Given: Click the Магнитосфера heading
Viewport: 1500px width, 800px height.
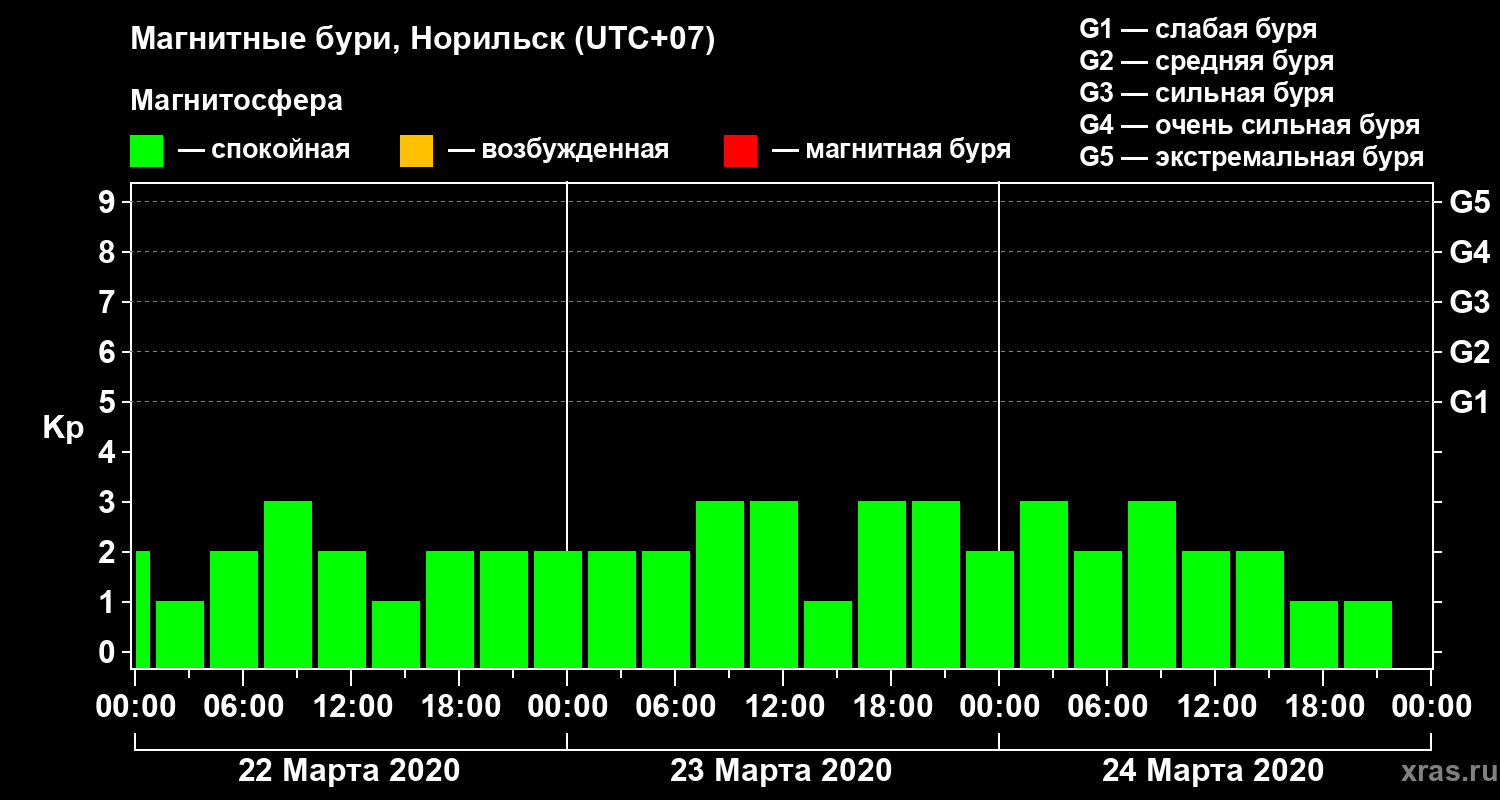Looking at the screenshot, I should click(x=236, y=101).
